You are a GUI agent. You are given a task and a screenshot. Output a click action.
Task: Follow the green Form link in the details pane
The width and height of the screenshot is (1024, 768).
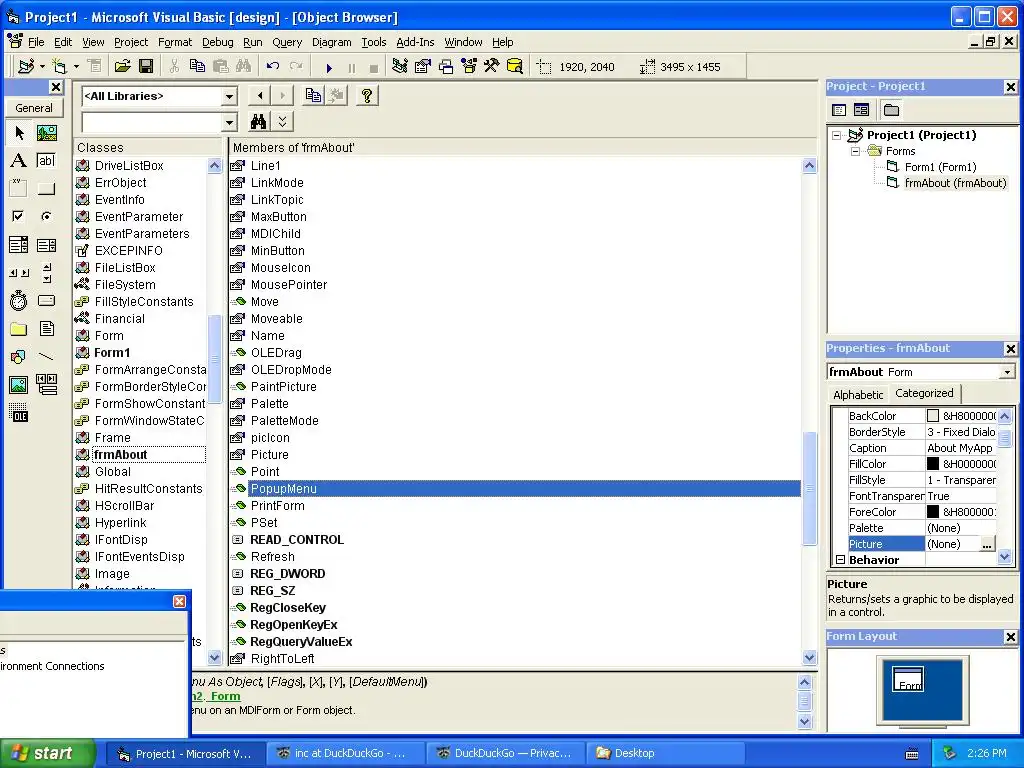coord(225,696)
